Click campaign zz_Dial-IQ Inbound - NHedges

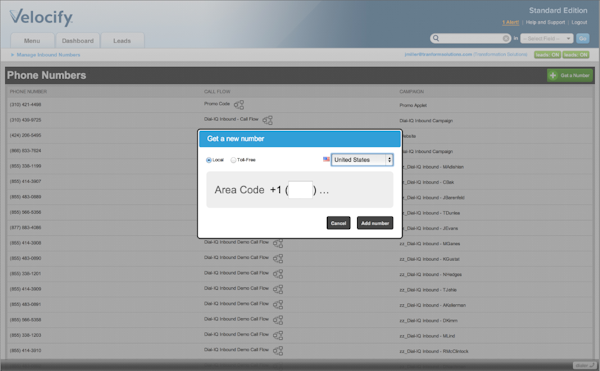430,275
